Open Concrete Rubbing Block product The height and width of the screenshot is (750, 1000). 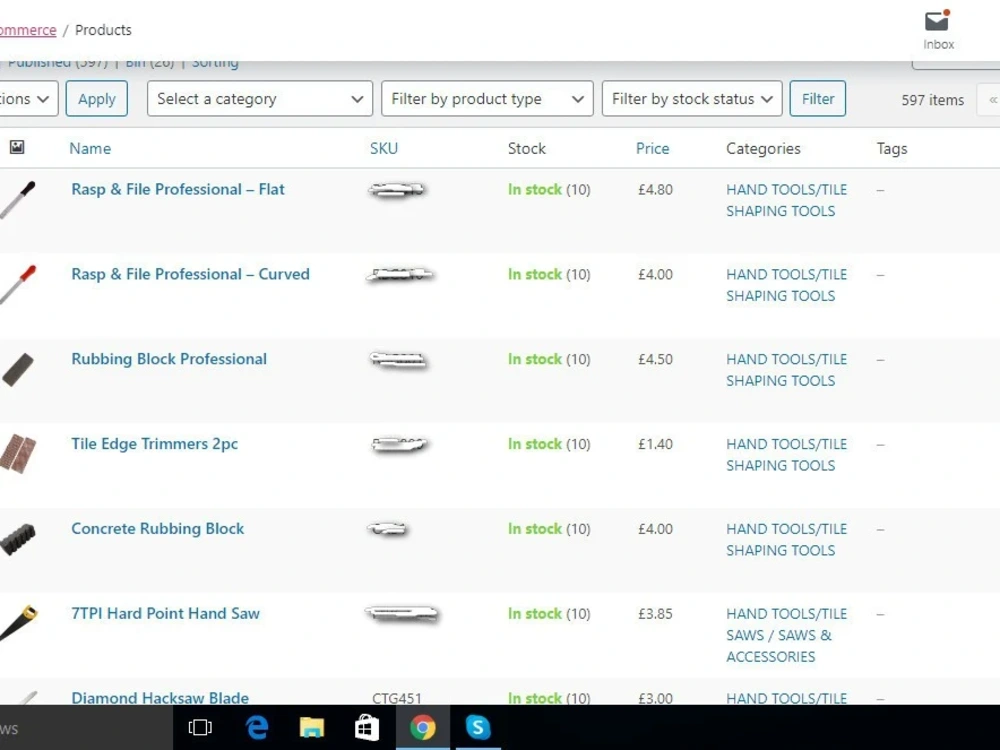(158, 529)
